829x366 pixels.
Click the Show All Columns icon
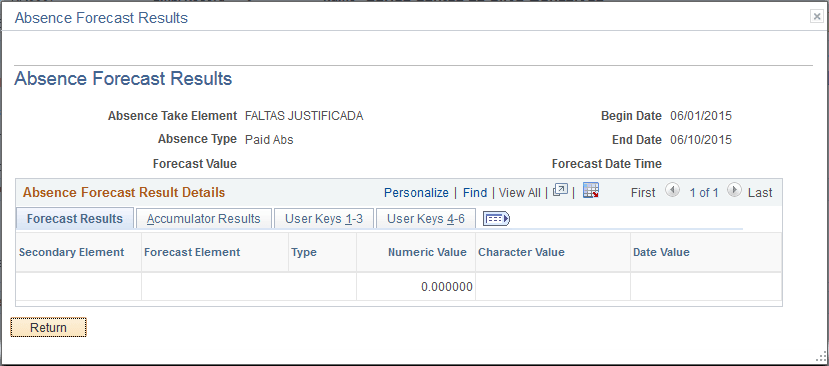tap(496, 218)
